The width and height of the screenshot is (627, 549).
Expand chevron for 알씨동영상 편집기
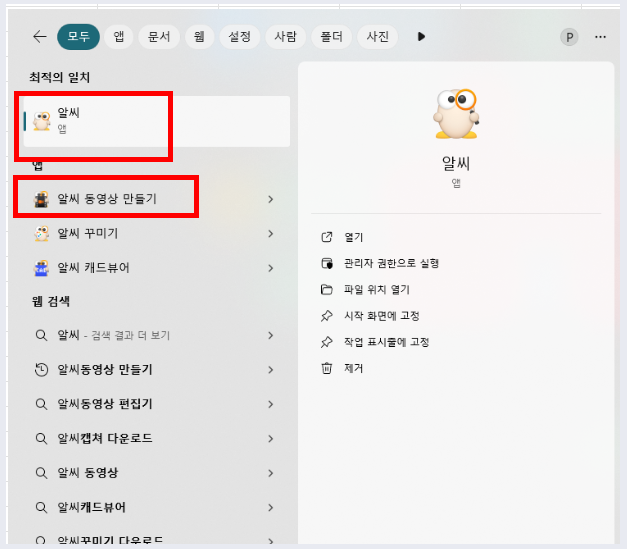(x=271, y=404)
